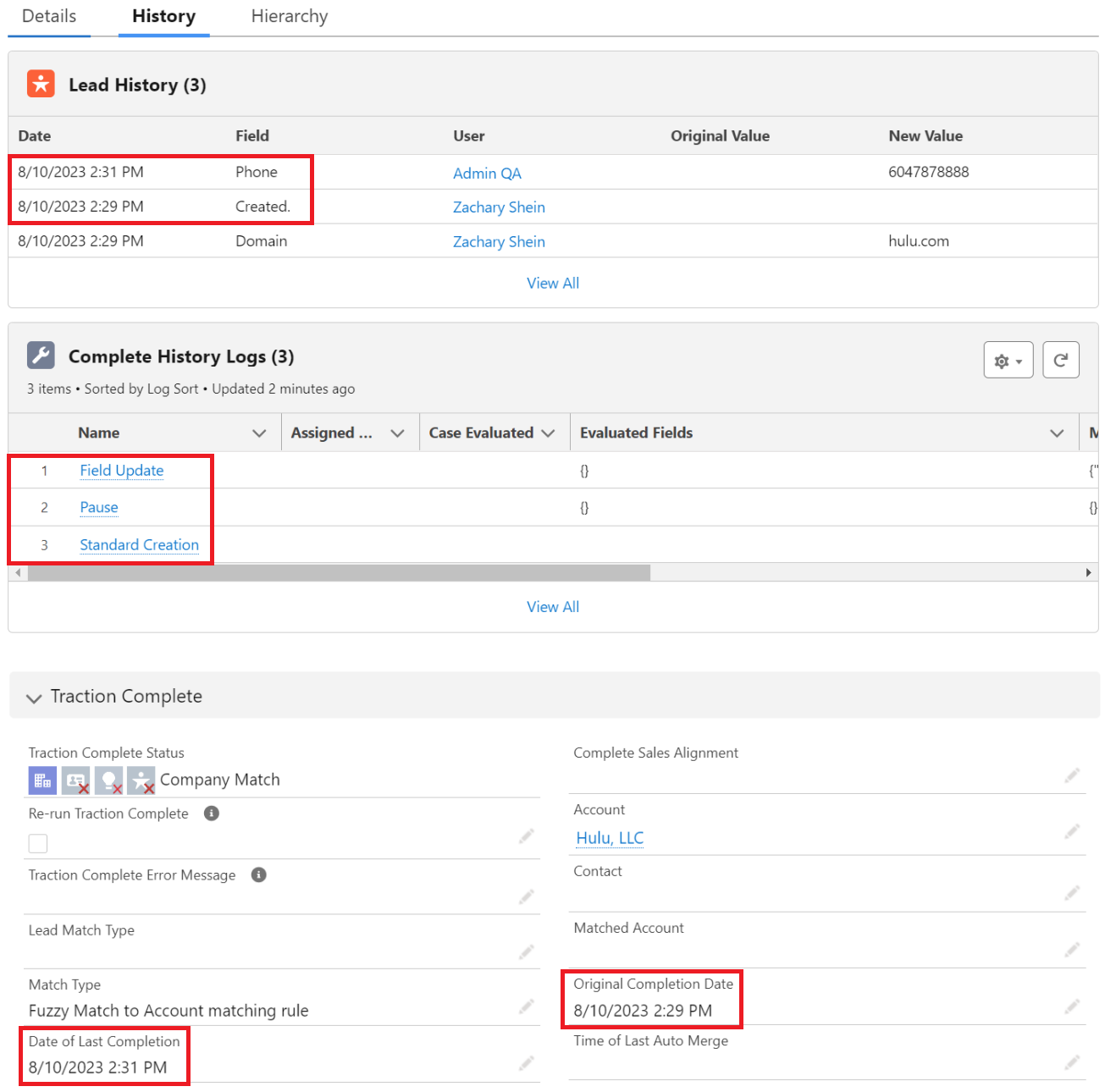Edit Account field with pencil icon
The height and width of the screenshot is (1092, 1105).
coord(1072,832)
